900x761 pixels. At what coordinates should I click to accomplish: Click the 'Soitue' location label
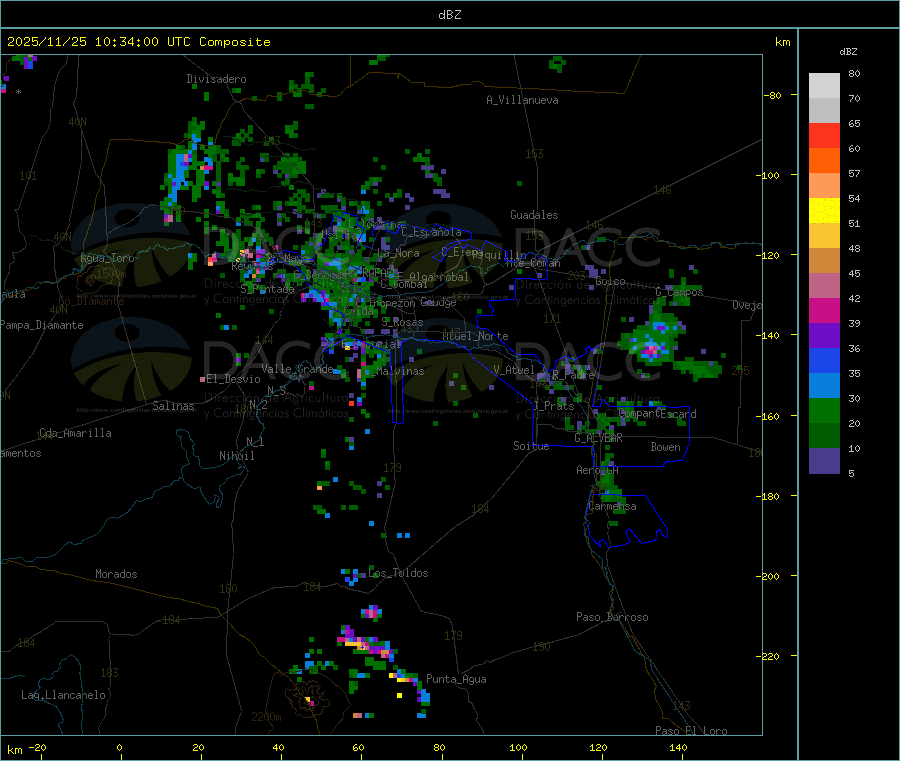coord(532,446)
